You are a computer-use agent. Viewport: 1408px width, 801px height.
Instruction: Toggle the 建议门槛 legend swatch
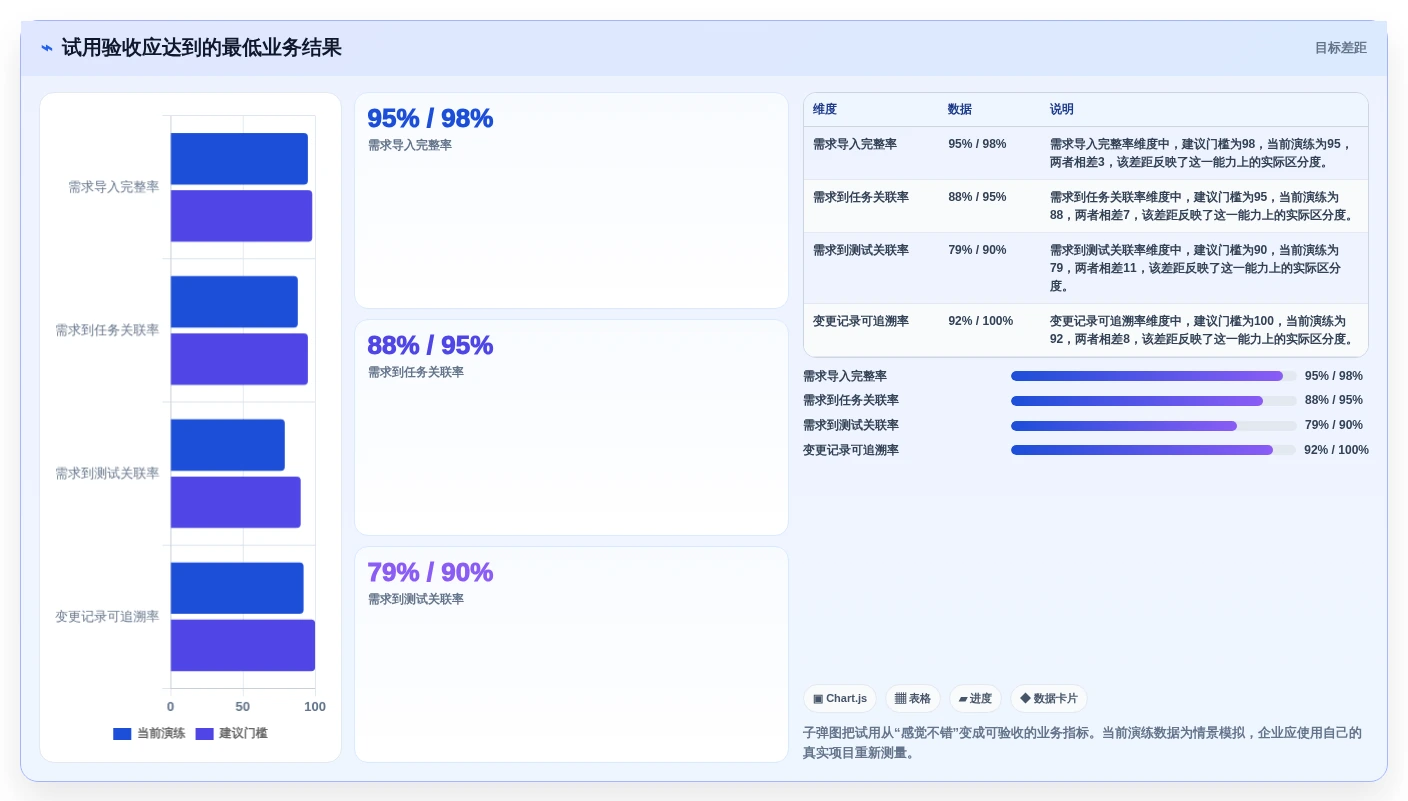204,734
